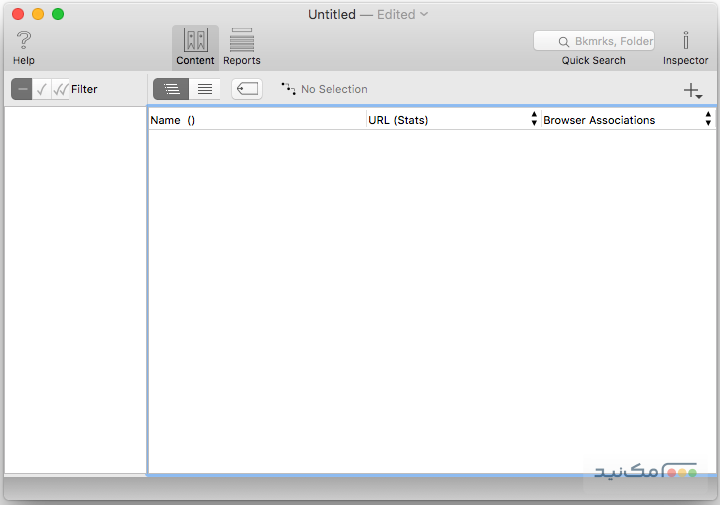Select the single checkmark filter segment
The width and height of the screenshot is (720, 505).
[41, 89]
